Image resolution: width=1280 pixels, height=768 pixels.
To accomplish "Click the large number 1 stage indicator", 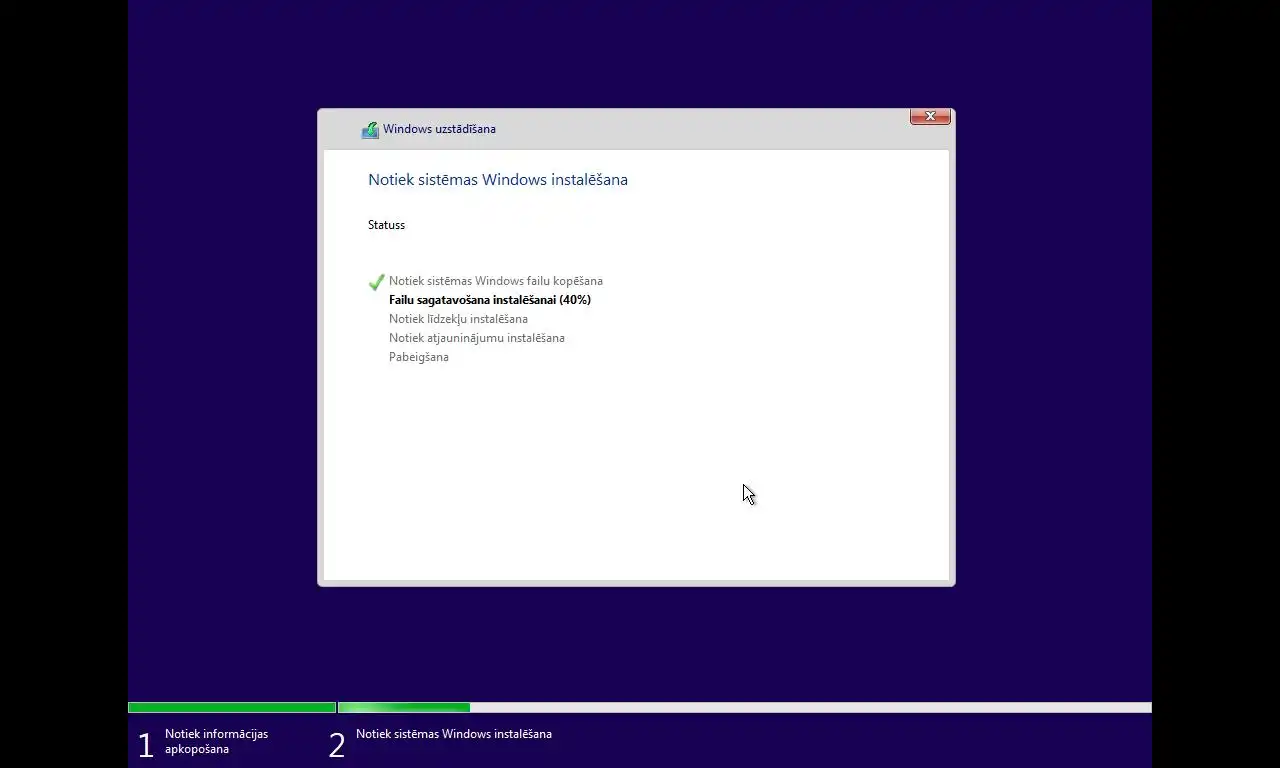I will (146, 745).
